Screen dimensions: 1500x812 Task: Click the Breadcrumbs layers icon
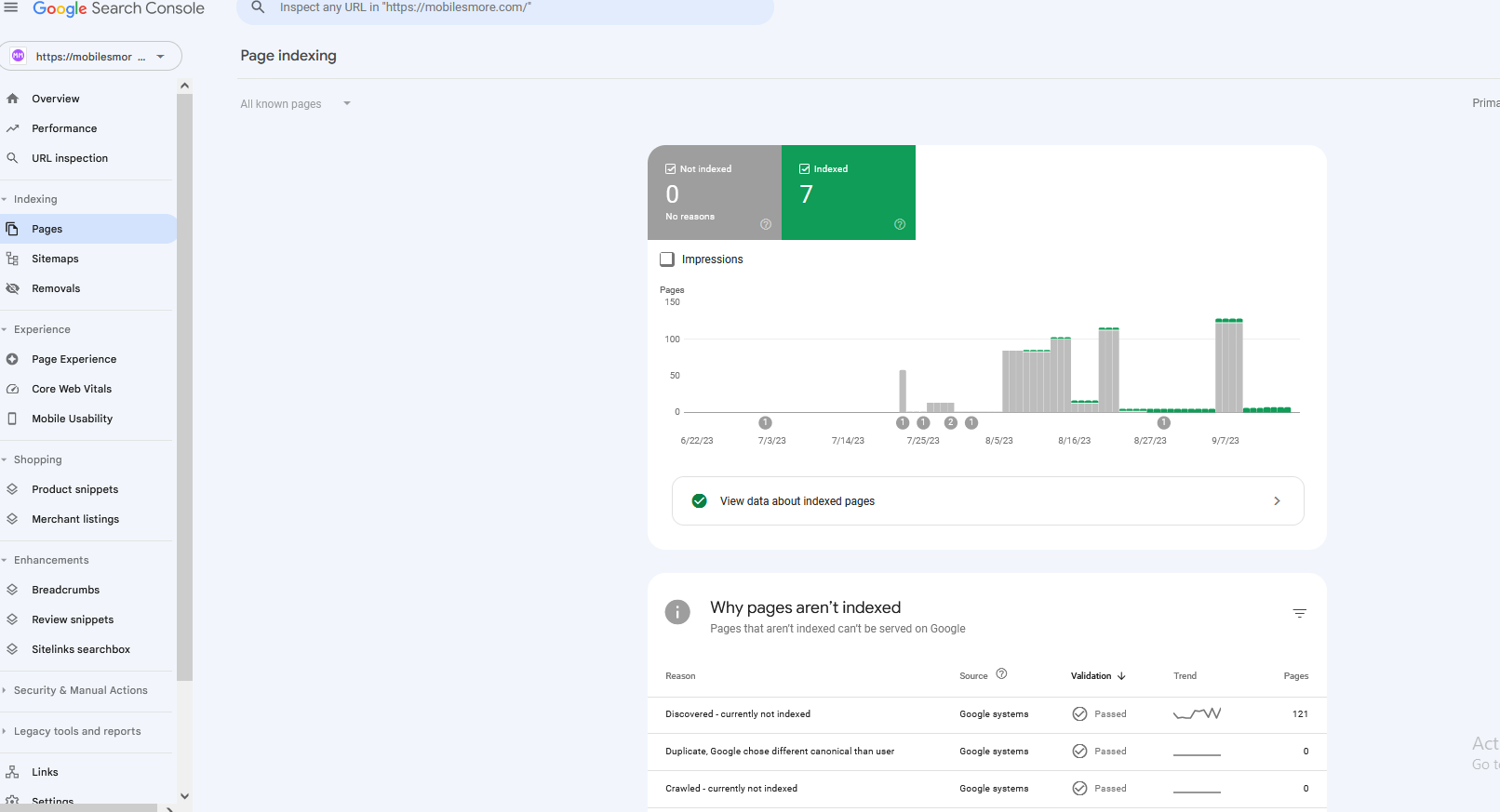pyautogui.click(x=12, y=590)
